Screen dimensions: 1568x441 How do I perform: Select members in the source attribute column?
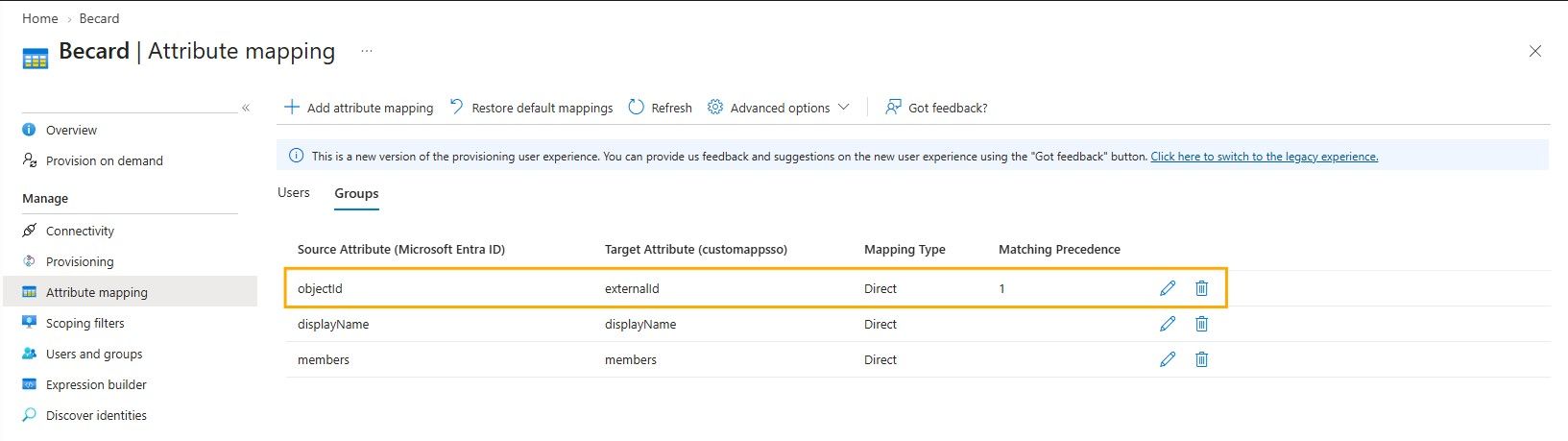coord(324,359)
